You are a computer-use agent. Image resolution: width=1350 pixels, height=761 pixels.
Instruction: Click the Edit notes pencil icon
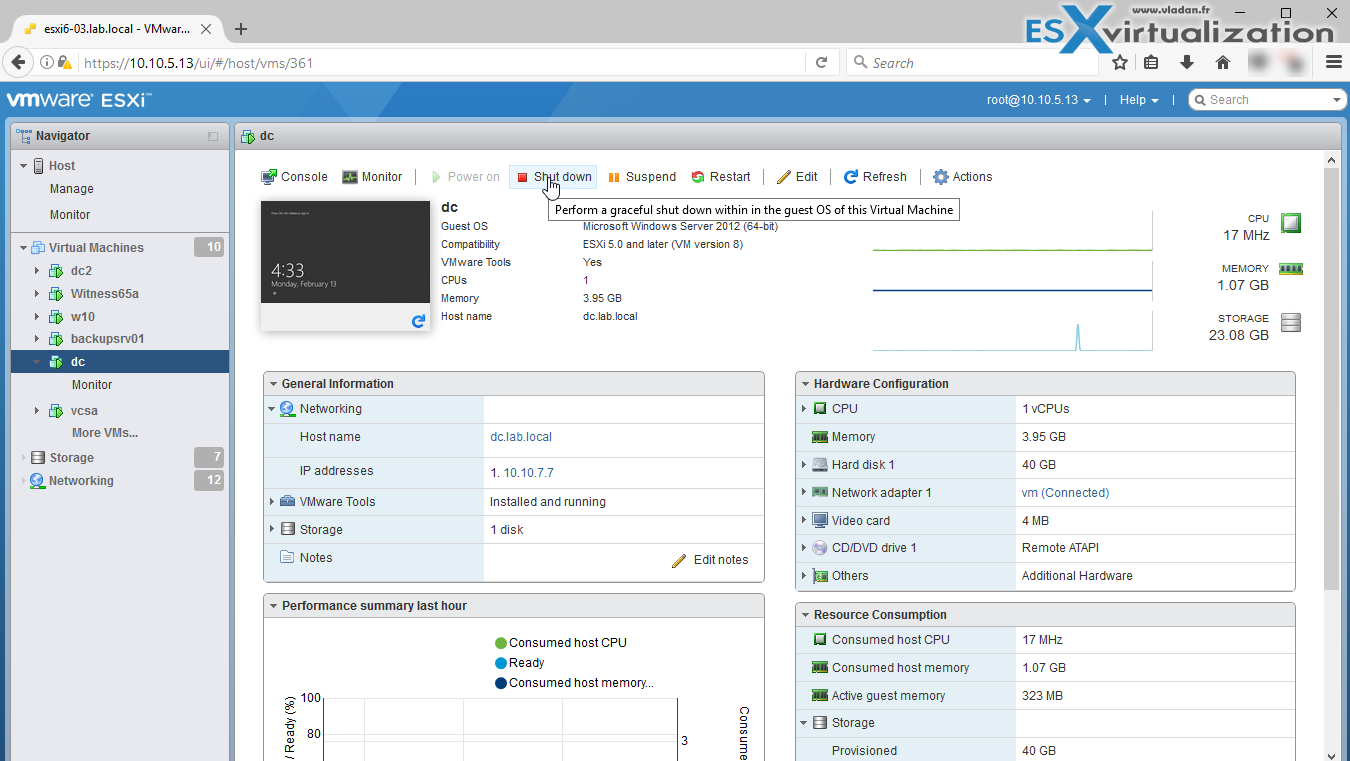pos(680,560)
